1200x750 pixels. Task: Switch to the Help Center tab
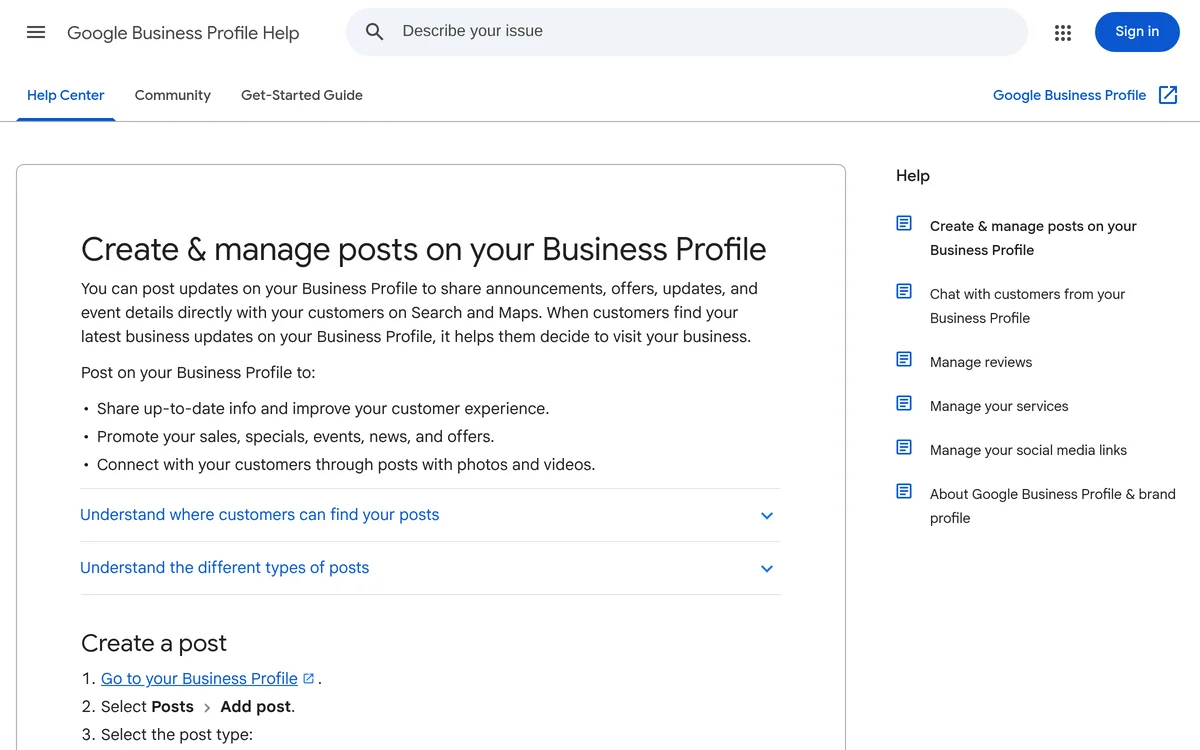pos(66,95)
